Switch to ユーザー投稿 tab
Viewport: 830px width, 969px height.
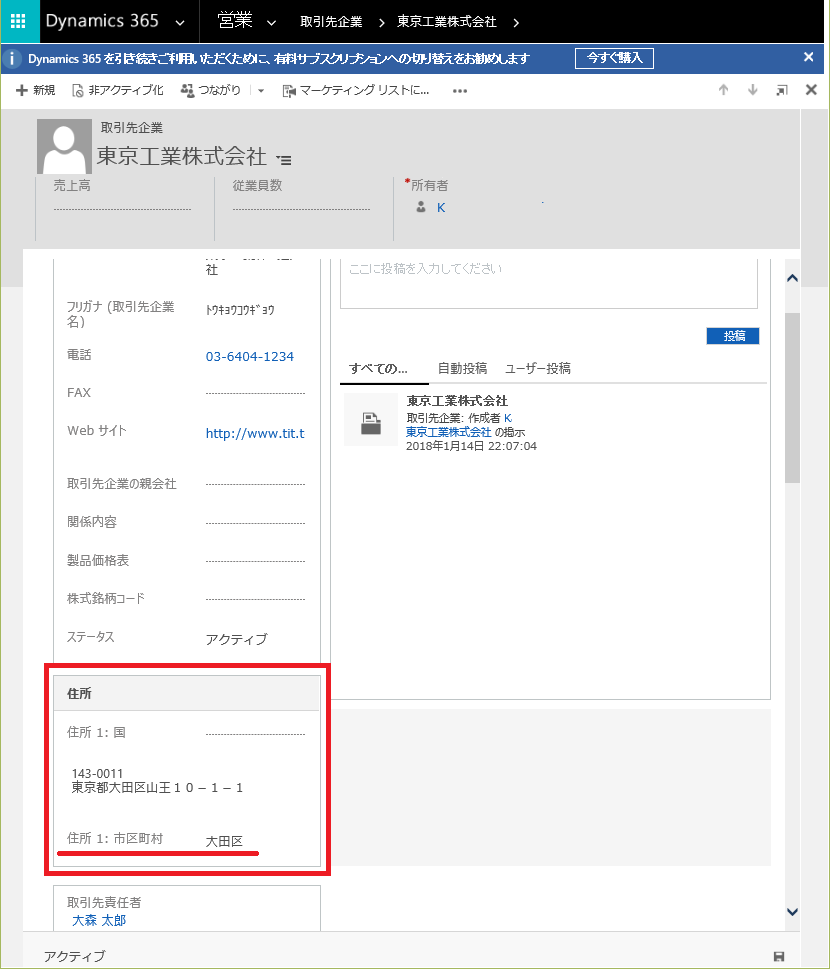(x=538, y=368)
